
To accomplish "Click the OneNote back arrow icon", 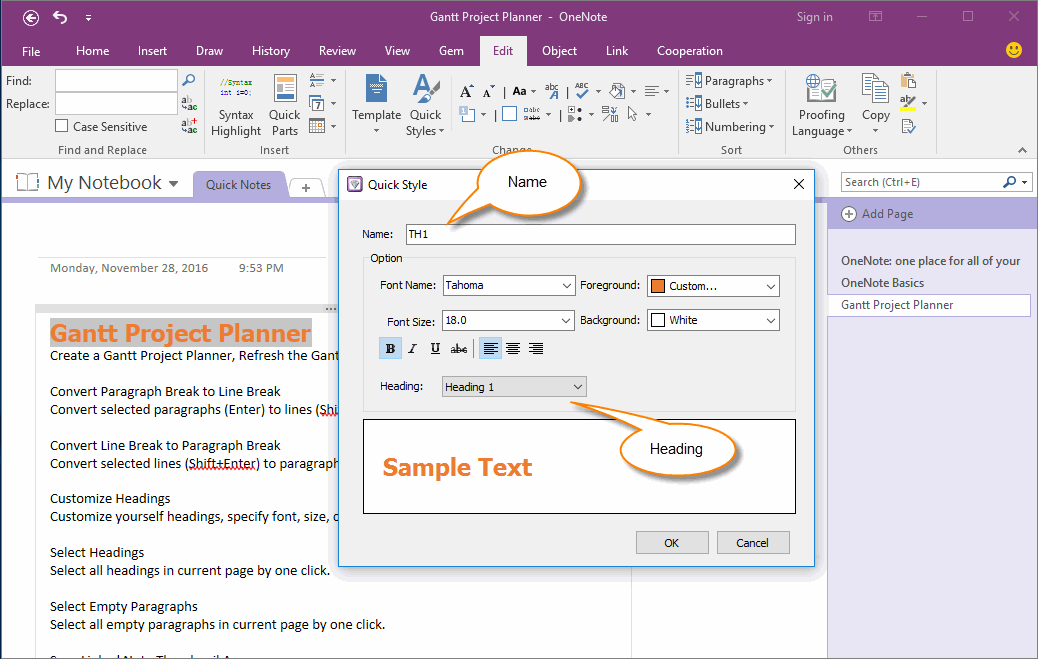I will coord(30,18).
